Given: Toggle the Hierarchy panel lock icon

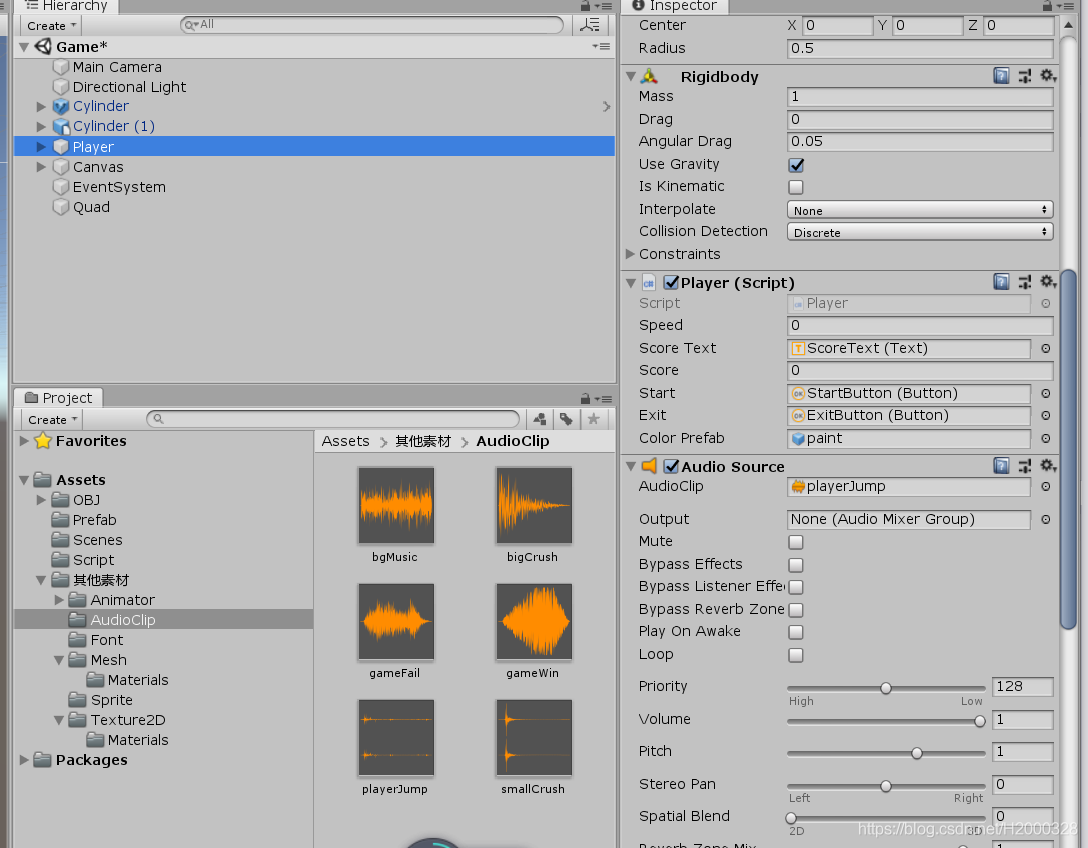Looking at the screenshot, I should point(585,6).
